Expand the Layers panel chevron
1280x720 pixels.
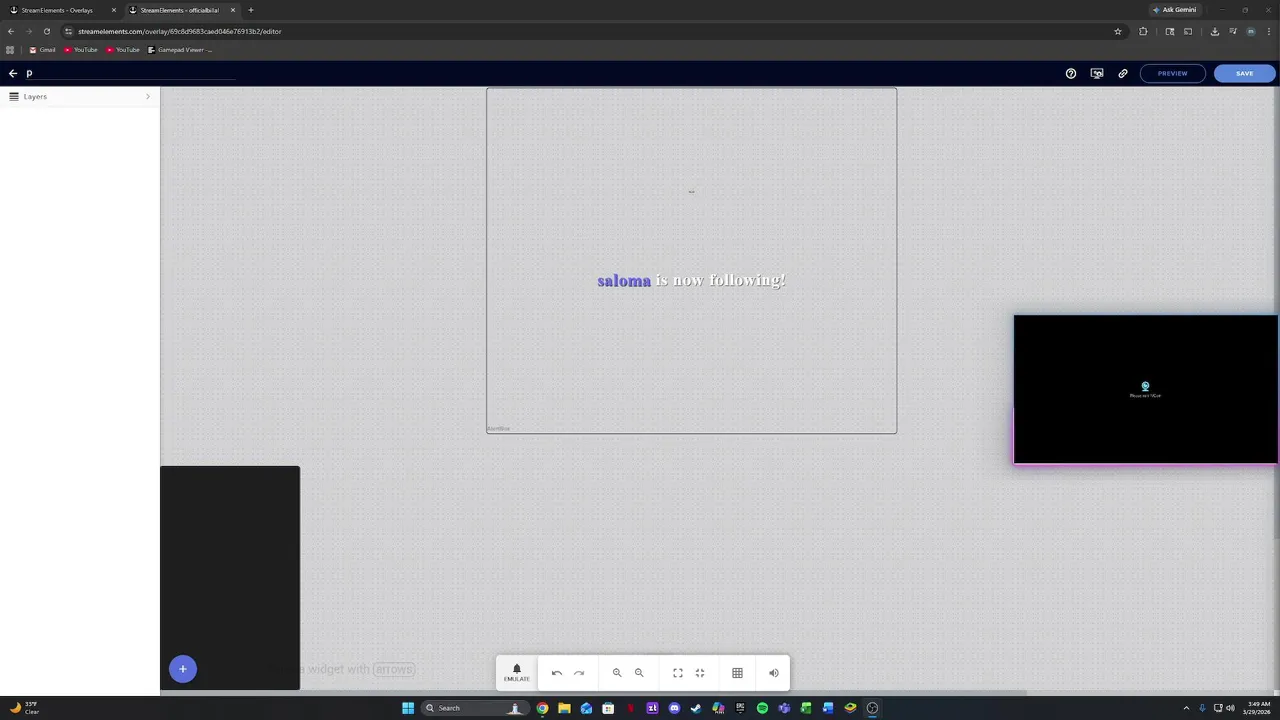(148, 97)
